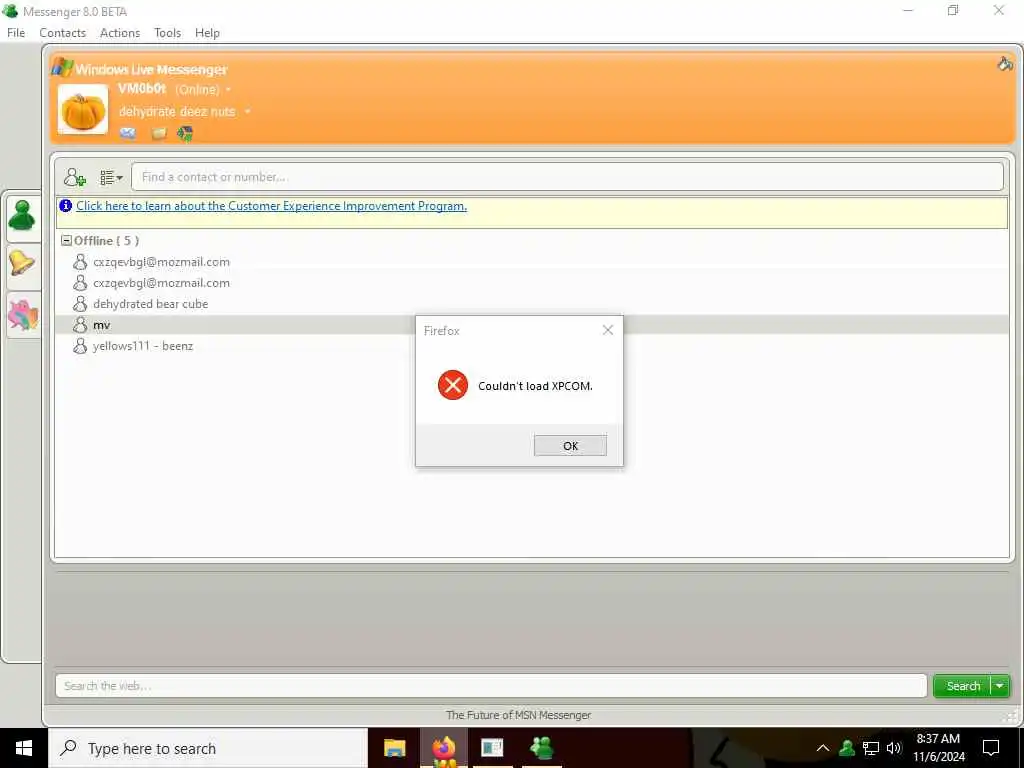Collapse the Offline contacts group
Viewport: 1024px width, 768px height.
click(66, 240)
